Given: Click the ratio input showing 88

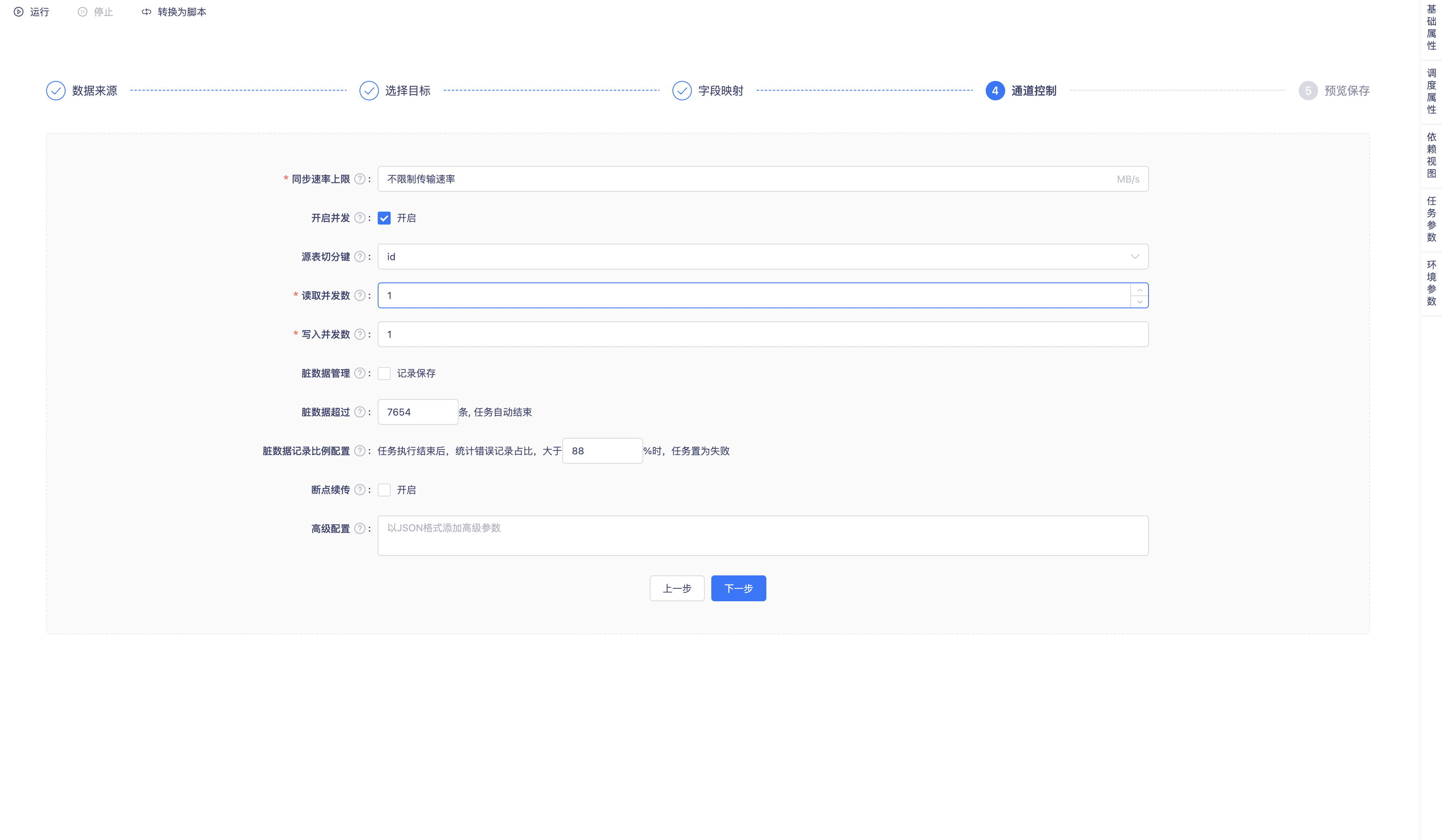Looking at the screenshot, I should pos(602,451).
